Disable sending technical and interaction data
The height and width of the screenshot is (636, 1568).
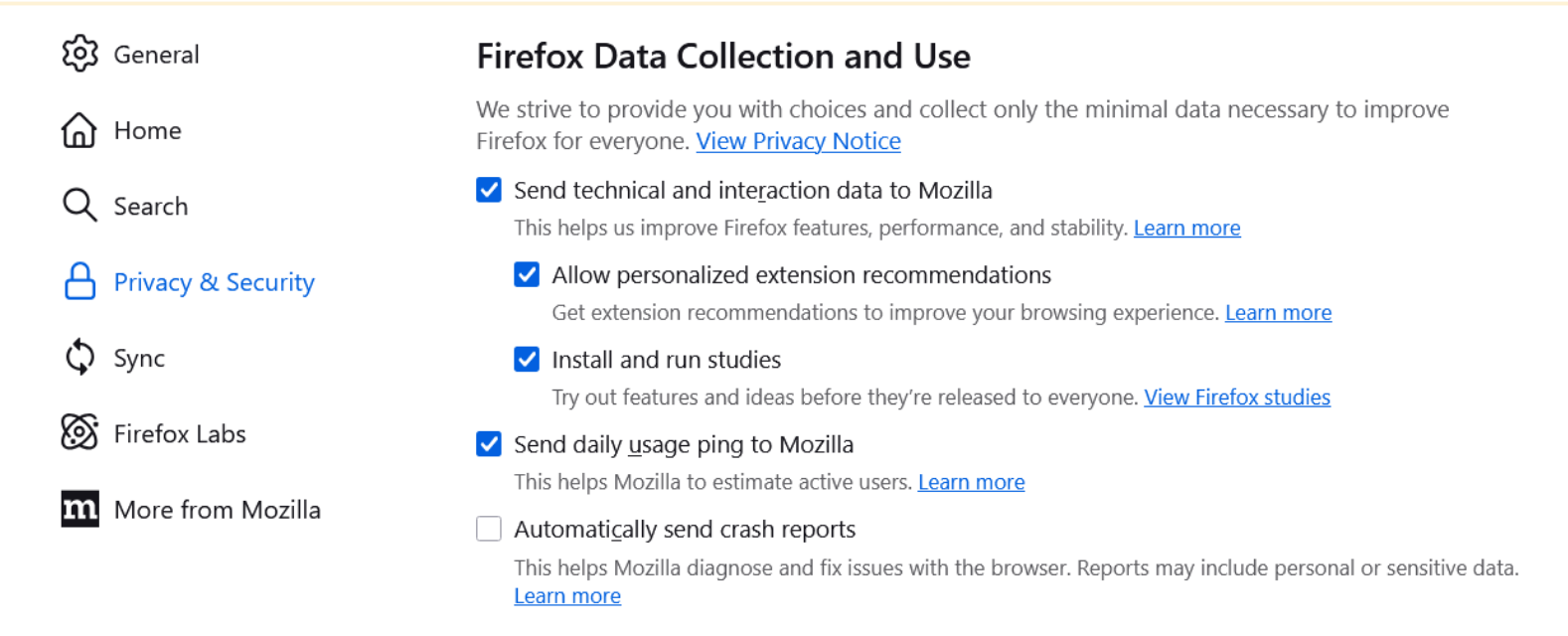[x=488, y=190]
